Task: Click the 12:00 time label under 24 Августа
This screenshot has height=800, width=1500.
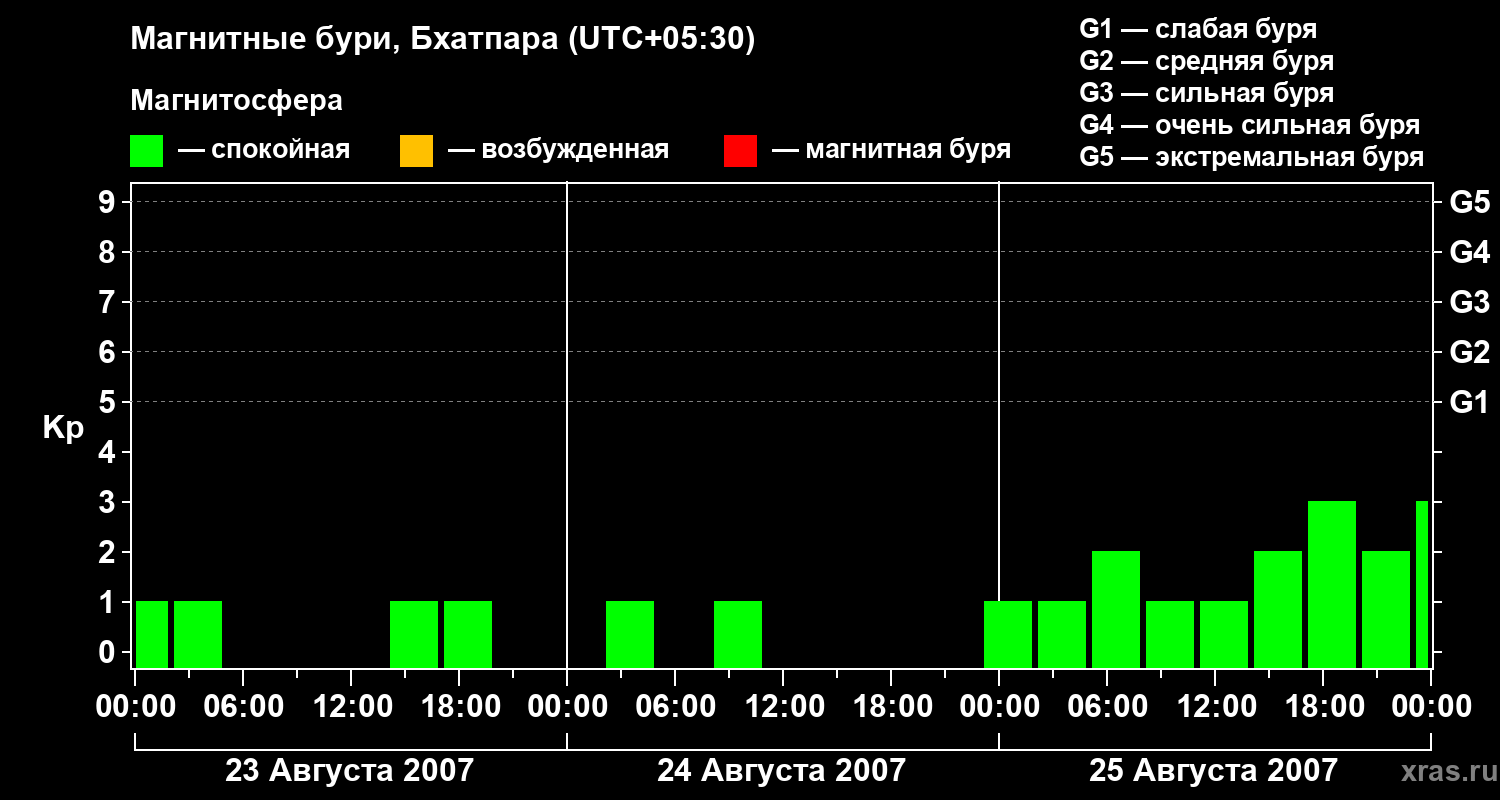Action: (x=784, y=706)
